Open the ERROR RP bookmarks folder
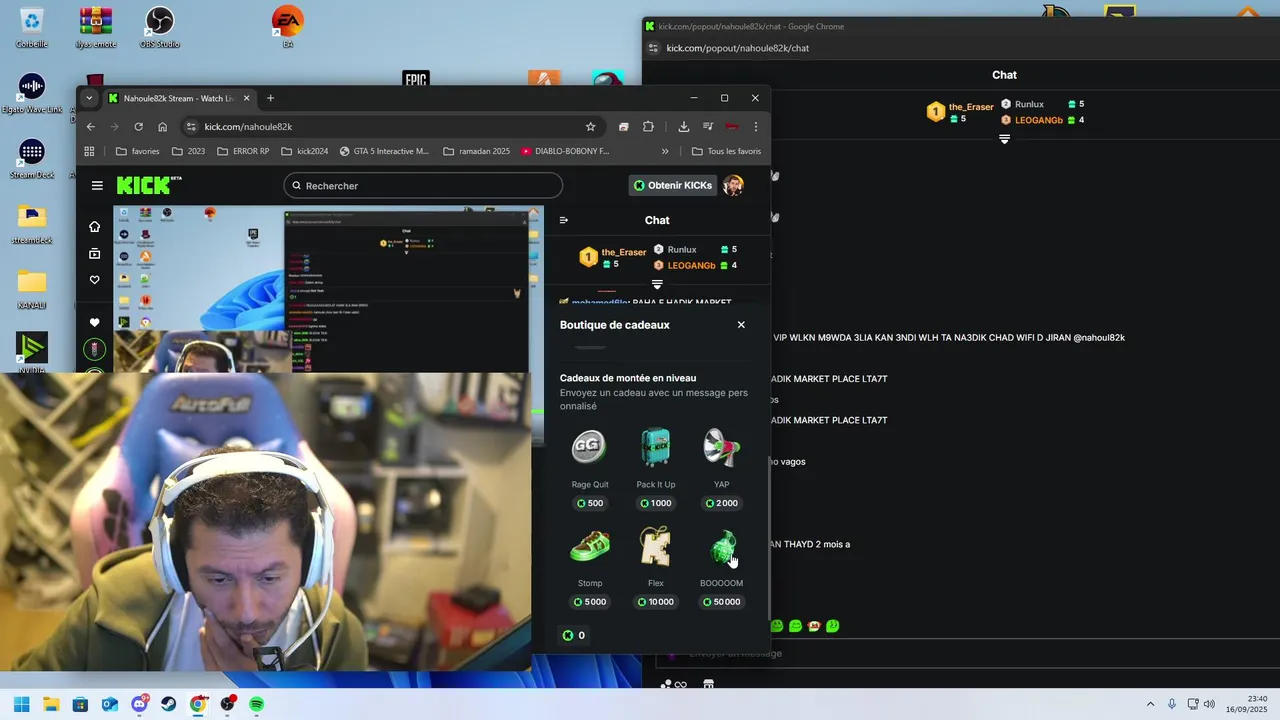 tap(242, 151)
